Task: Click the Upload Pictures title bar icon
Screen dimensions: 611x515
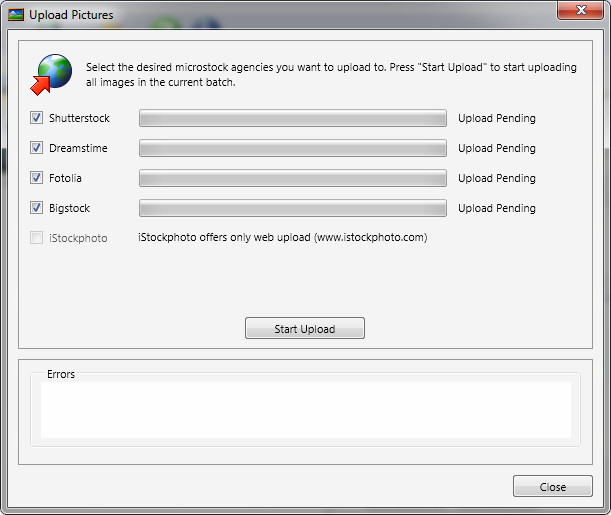Action: coord(16,15)
